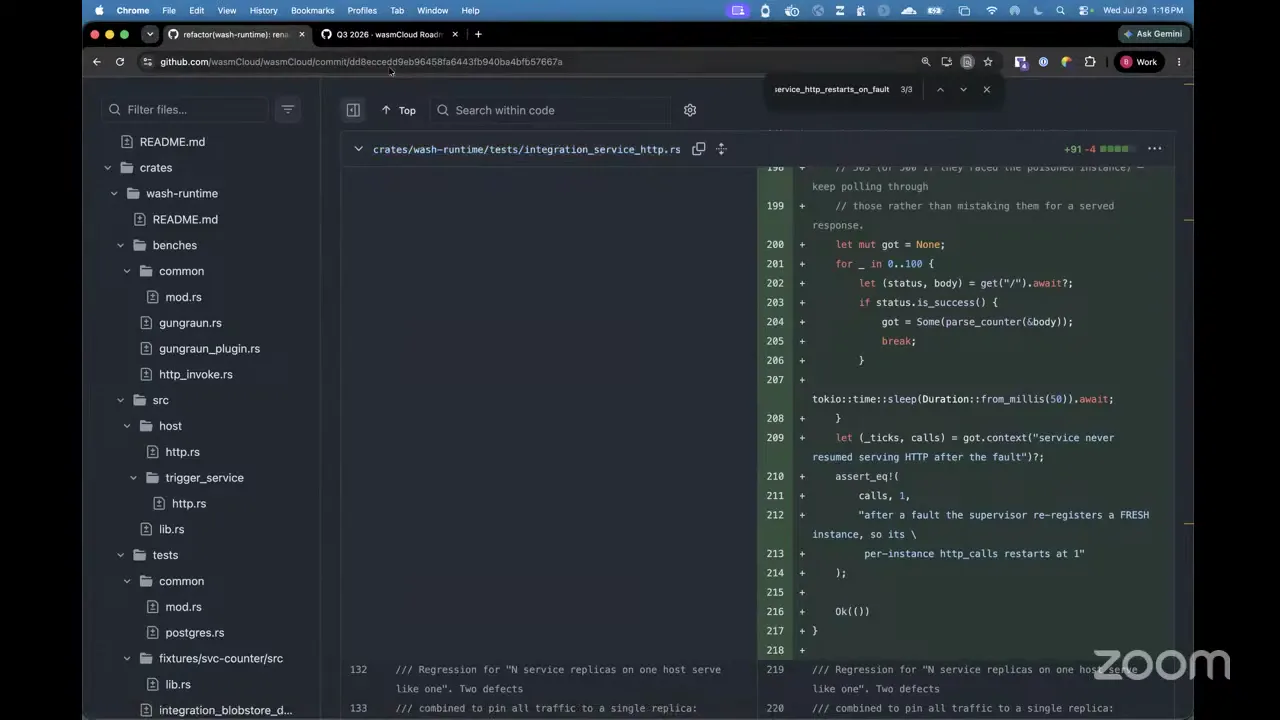Collapse the common folder under benches

point(127,271)
